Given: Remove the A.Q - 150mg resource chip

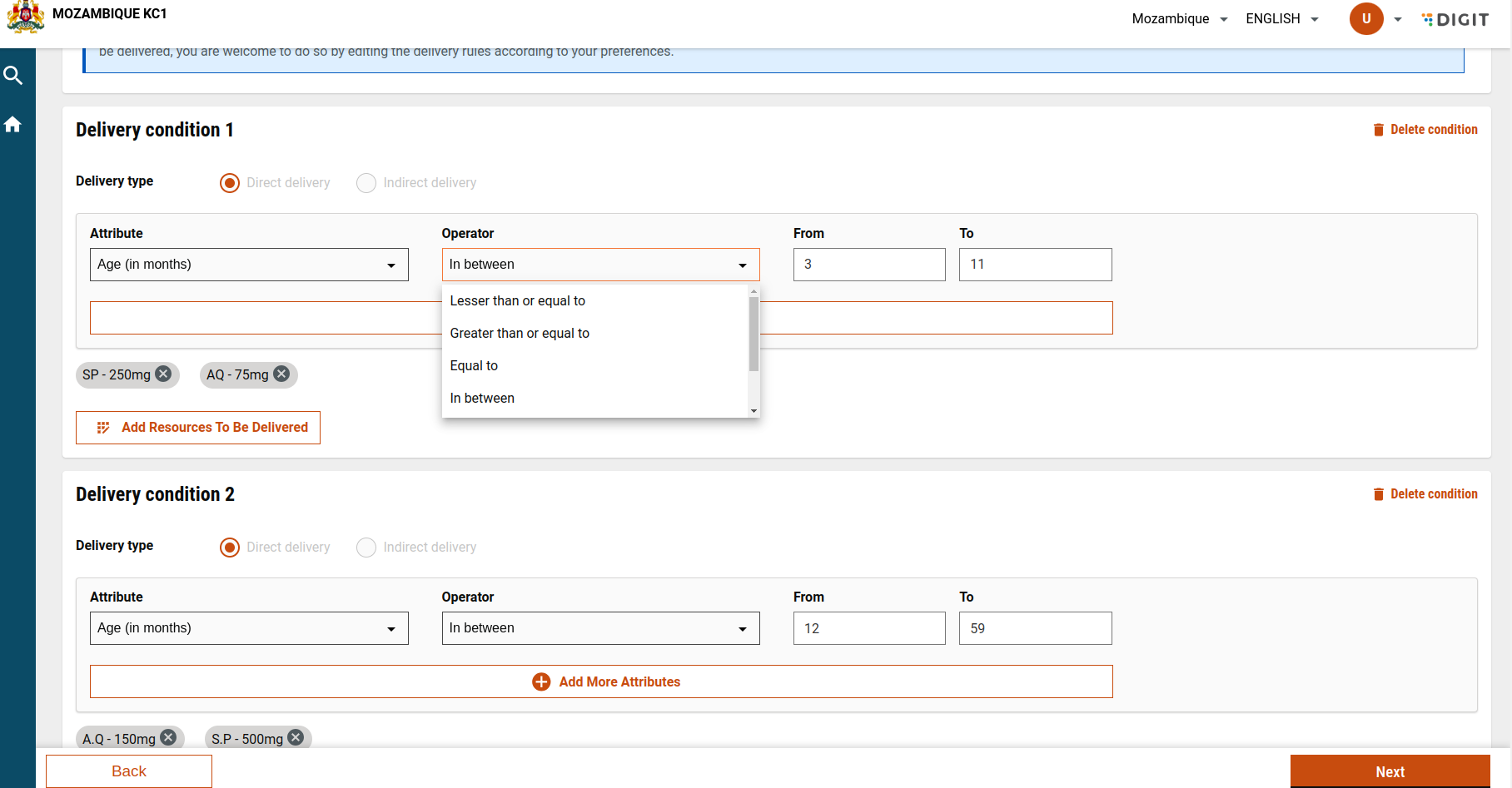Looking at the screenshot, I should tap(169, 738).
